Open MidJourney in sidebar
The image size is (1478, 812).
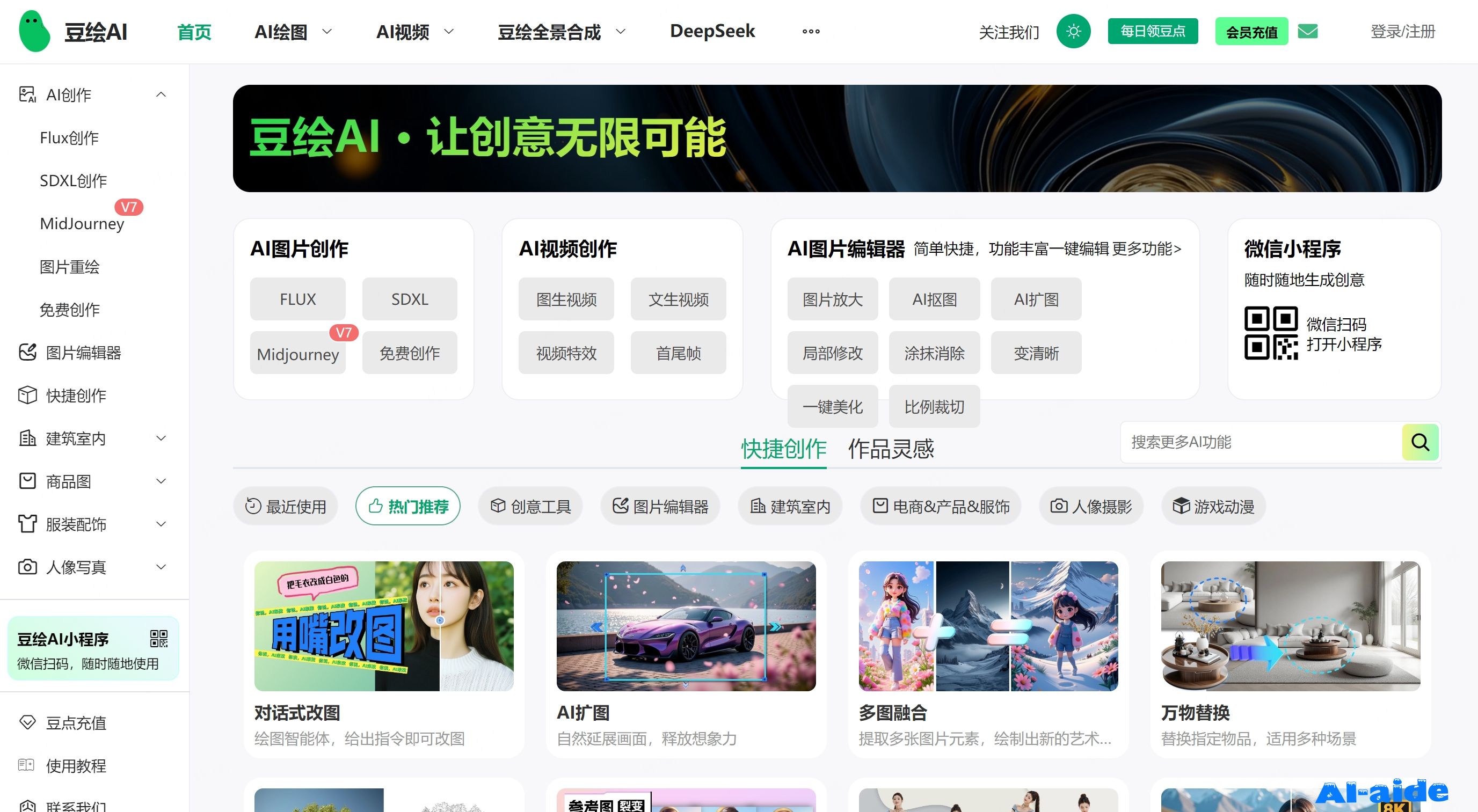82,224
